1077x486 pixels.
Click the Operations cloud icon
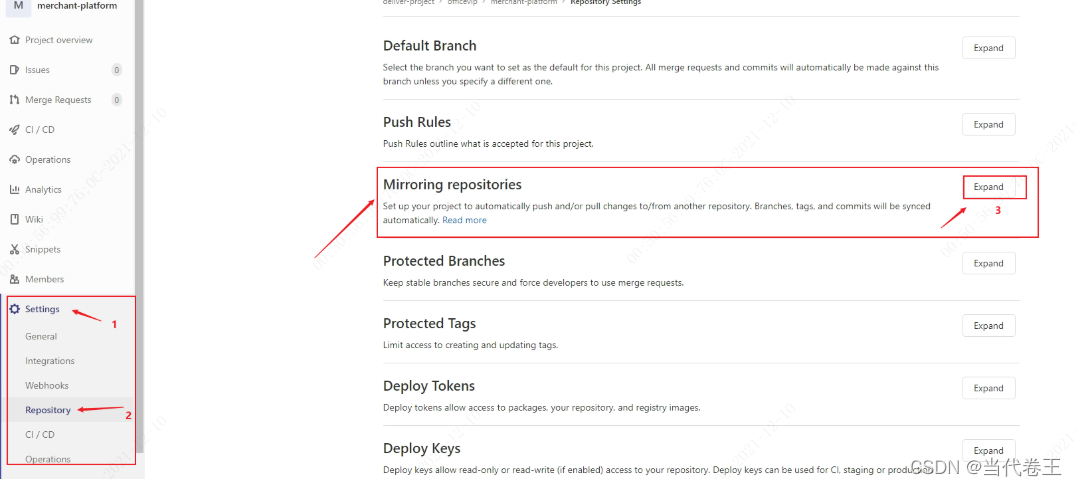tap(14, 160)
